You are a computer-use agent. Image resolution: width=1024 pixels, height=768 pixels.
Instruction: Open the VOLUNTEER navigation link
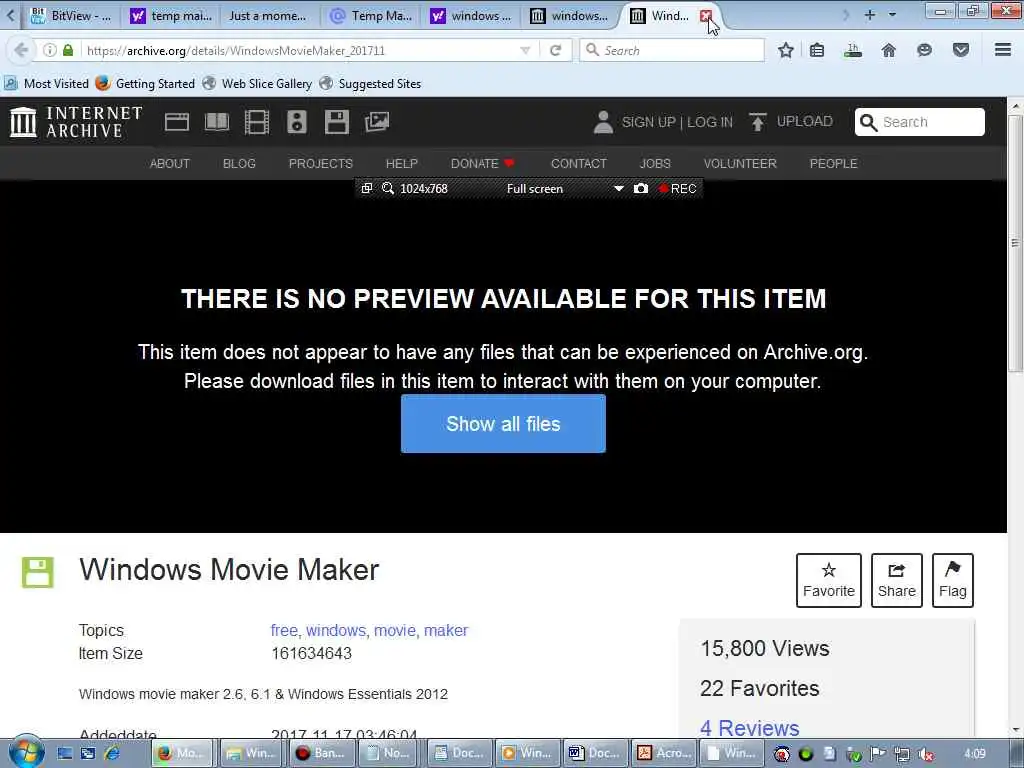point(740,163)
